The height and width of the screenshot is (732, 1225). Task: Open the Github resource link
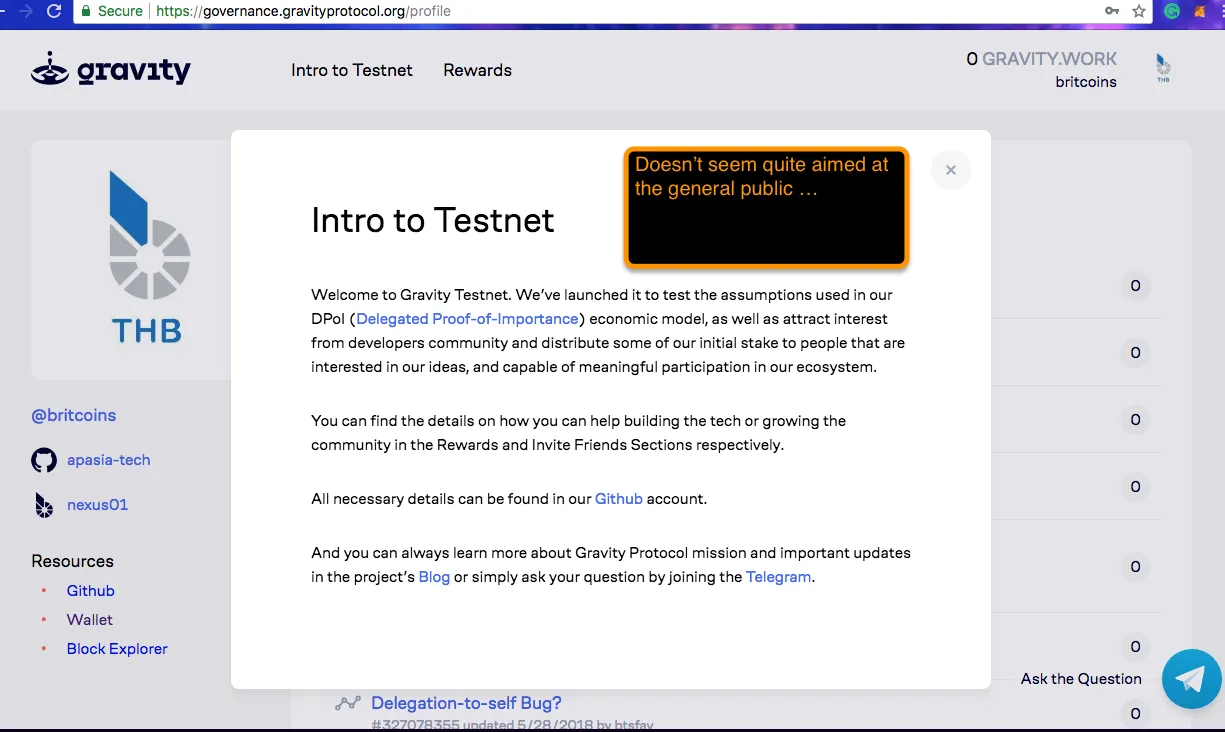pyautogui.click(x=91, y=591)
